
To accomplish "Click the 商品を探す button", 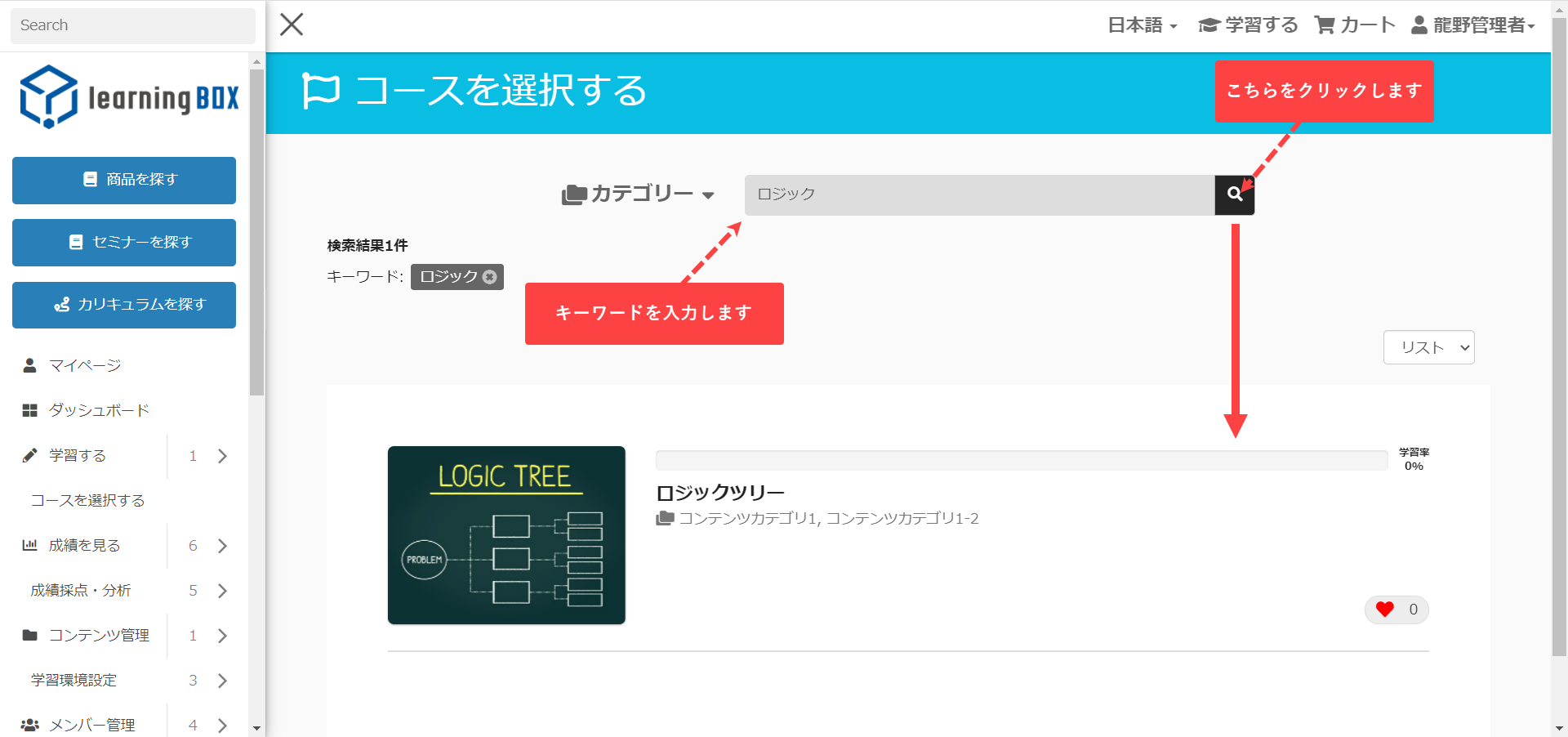I will pyautogui.click(x=124, y=180).
